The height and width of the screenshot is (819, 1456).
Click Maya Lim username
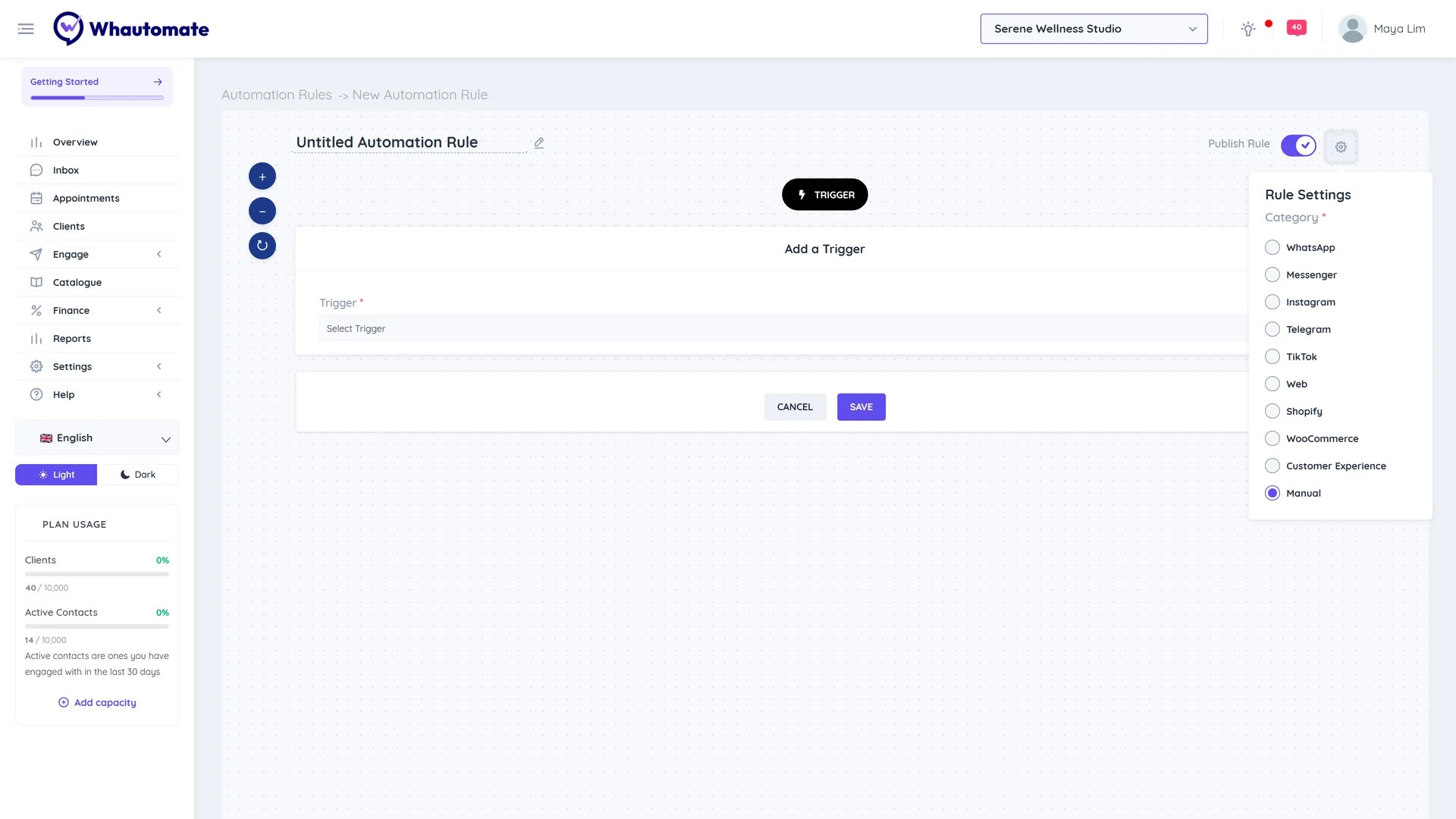1399,29
